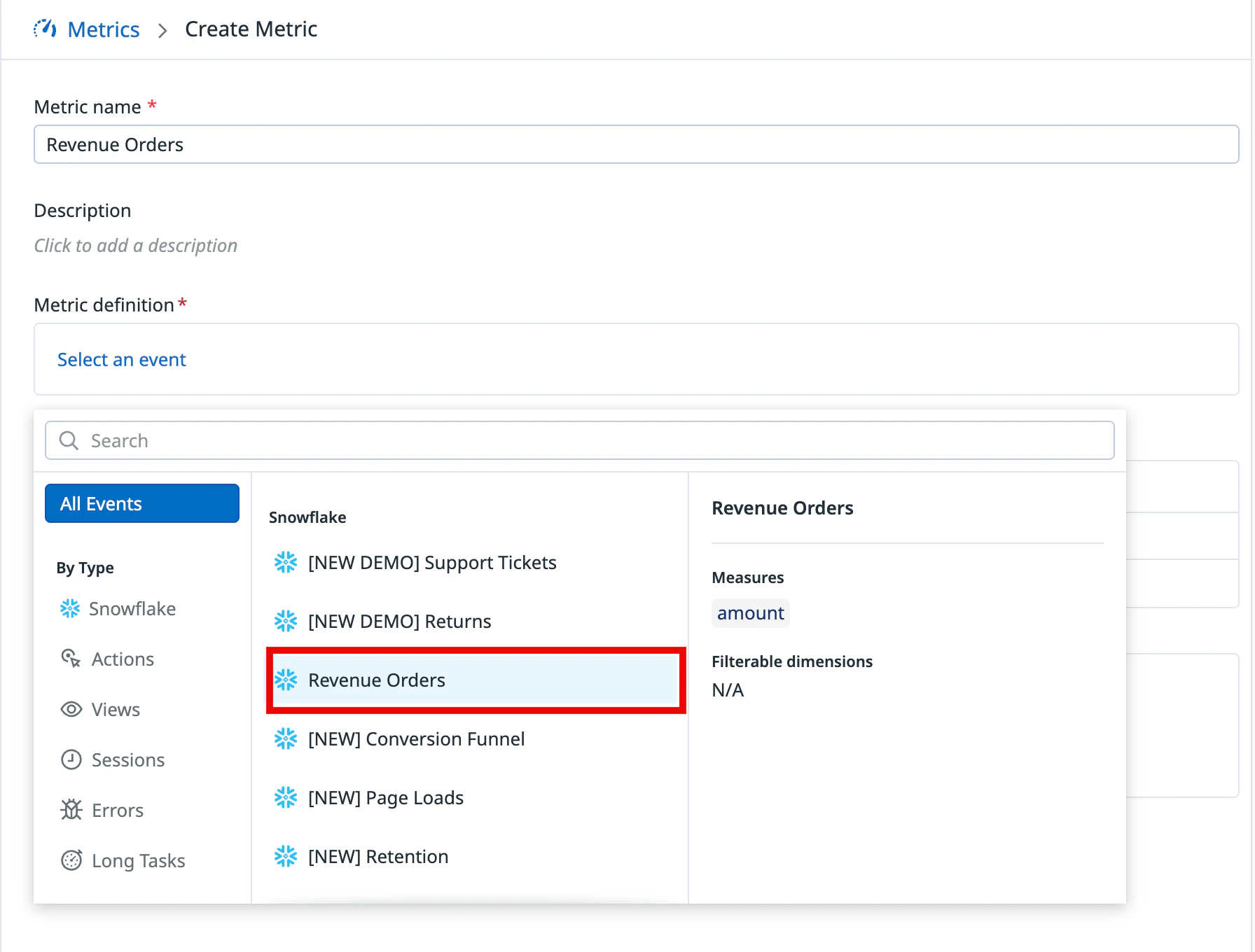The width and height of the screenshot is (1255, 952).
Task: Filter events by Snowflake type
Action: [x=132, y=609]
